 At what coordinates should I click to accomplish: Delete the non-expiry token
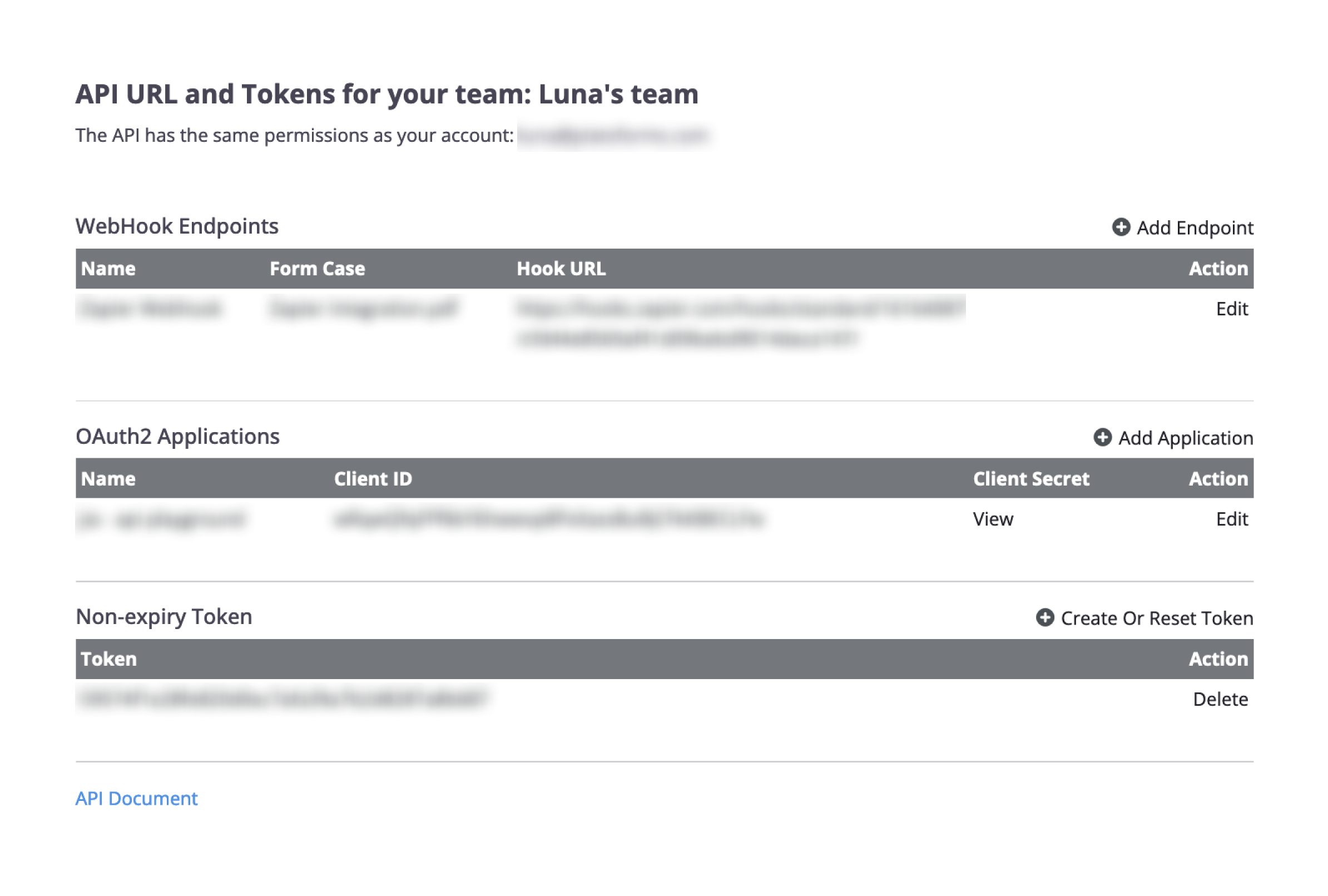click(1220, 699)
